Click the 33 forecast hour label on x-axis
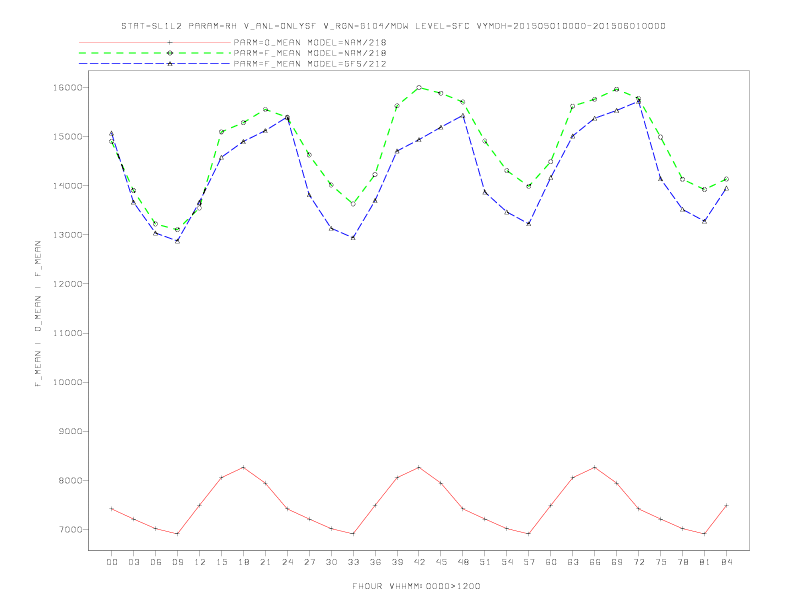Viewport: 792px width, 612px height. click(x=353, y=562)
